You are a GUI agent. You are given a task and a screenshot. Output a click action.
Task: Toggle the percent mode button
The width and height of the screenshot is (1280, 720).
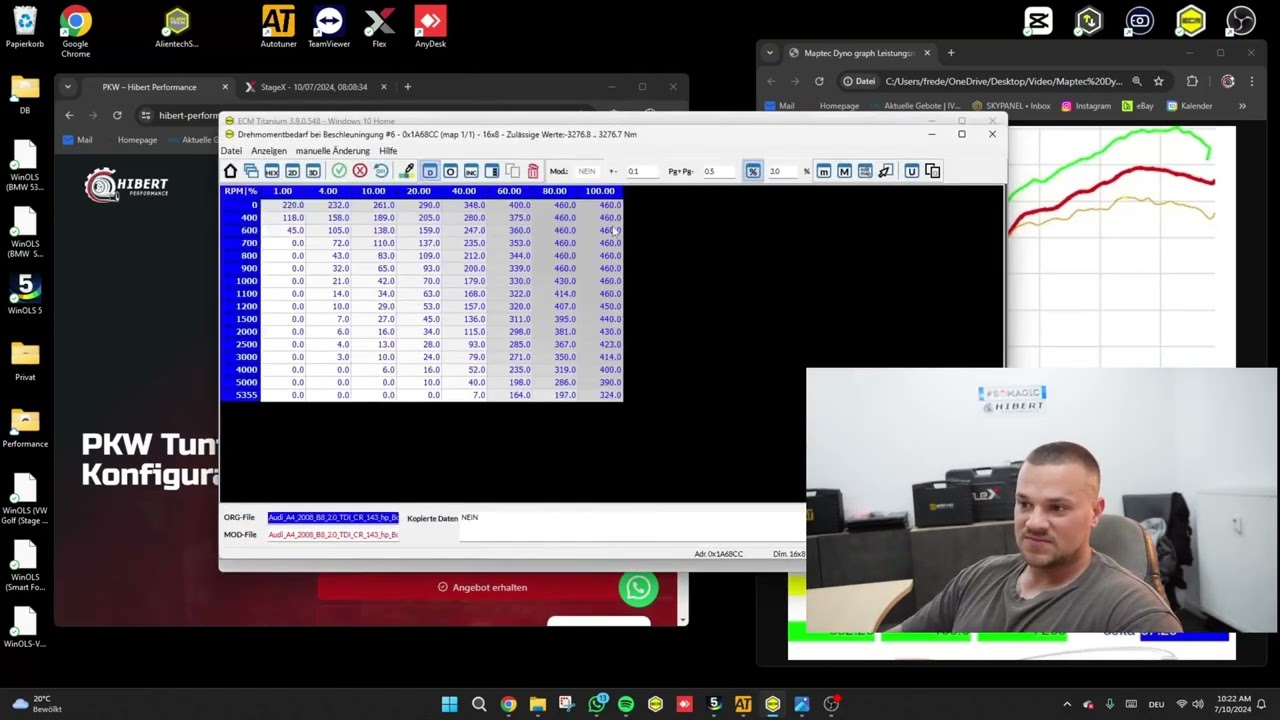click(x=753, y=171)
